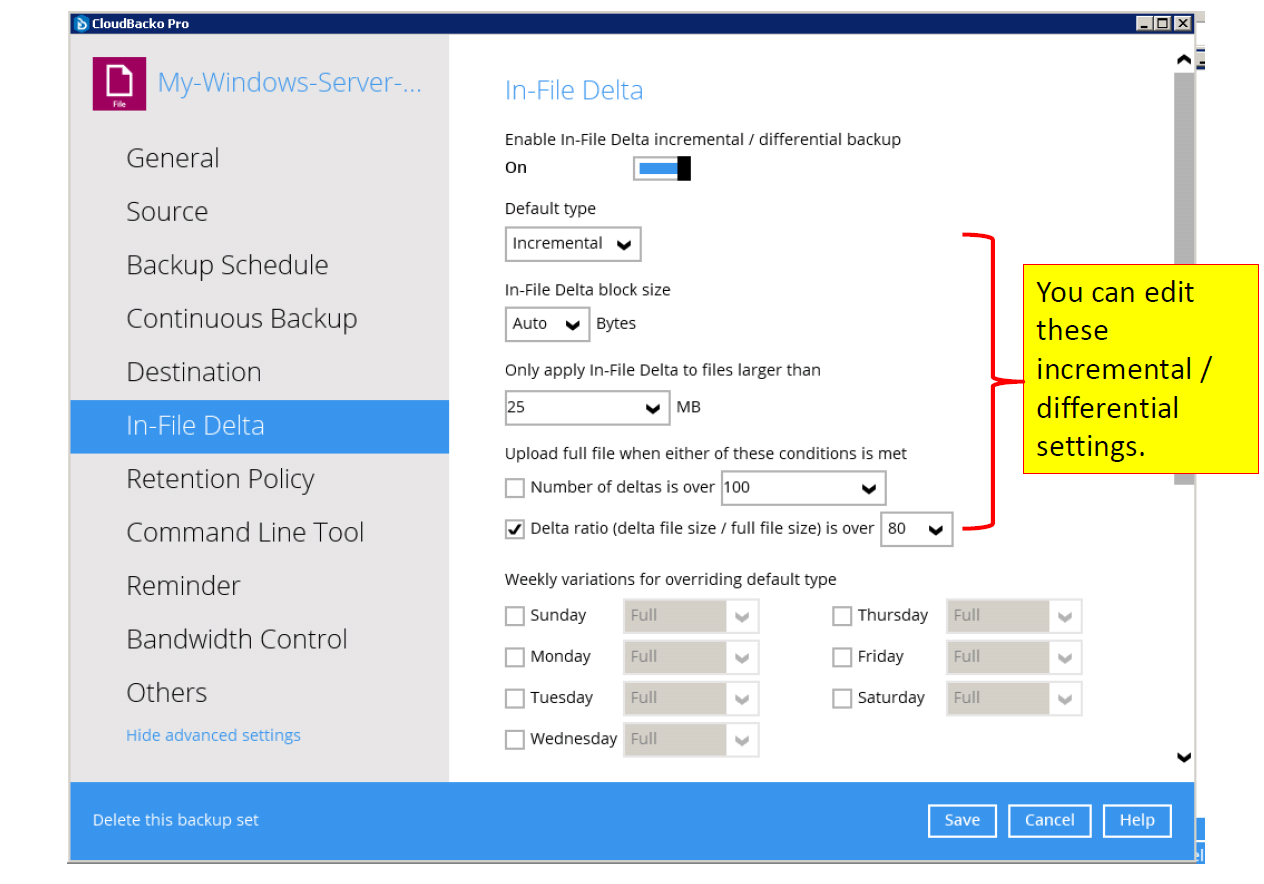Viewport: 1264px width, 884px height.
Task: Select the In-File Delta sidebar item
Action: (260, 426)
